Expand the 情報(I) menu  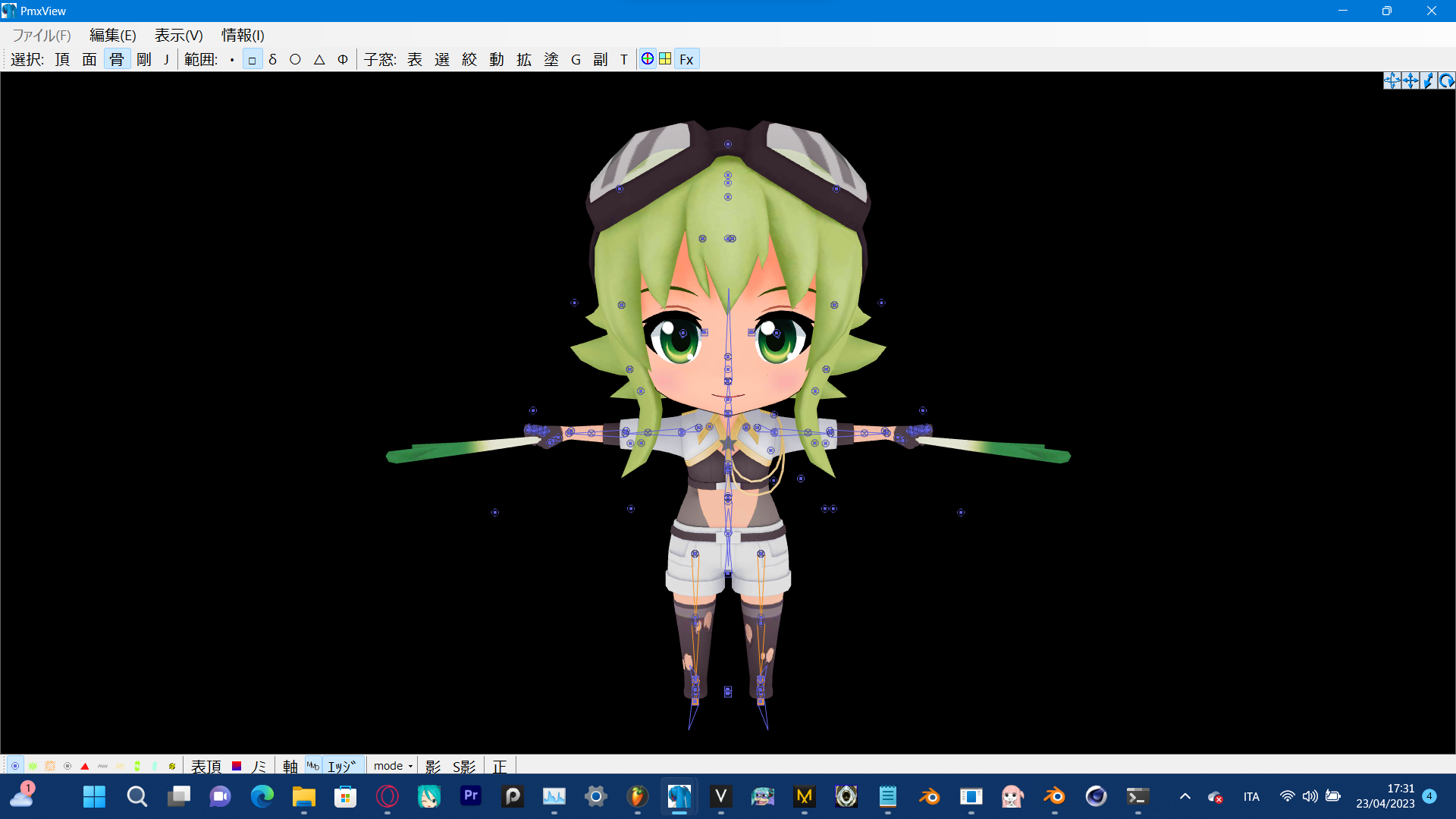pos(243,35)
